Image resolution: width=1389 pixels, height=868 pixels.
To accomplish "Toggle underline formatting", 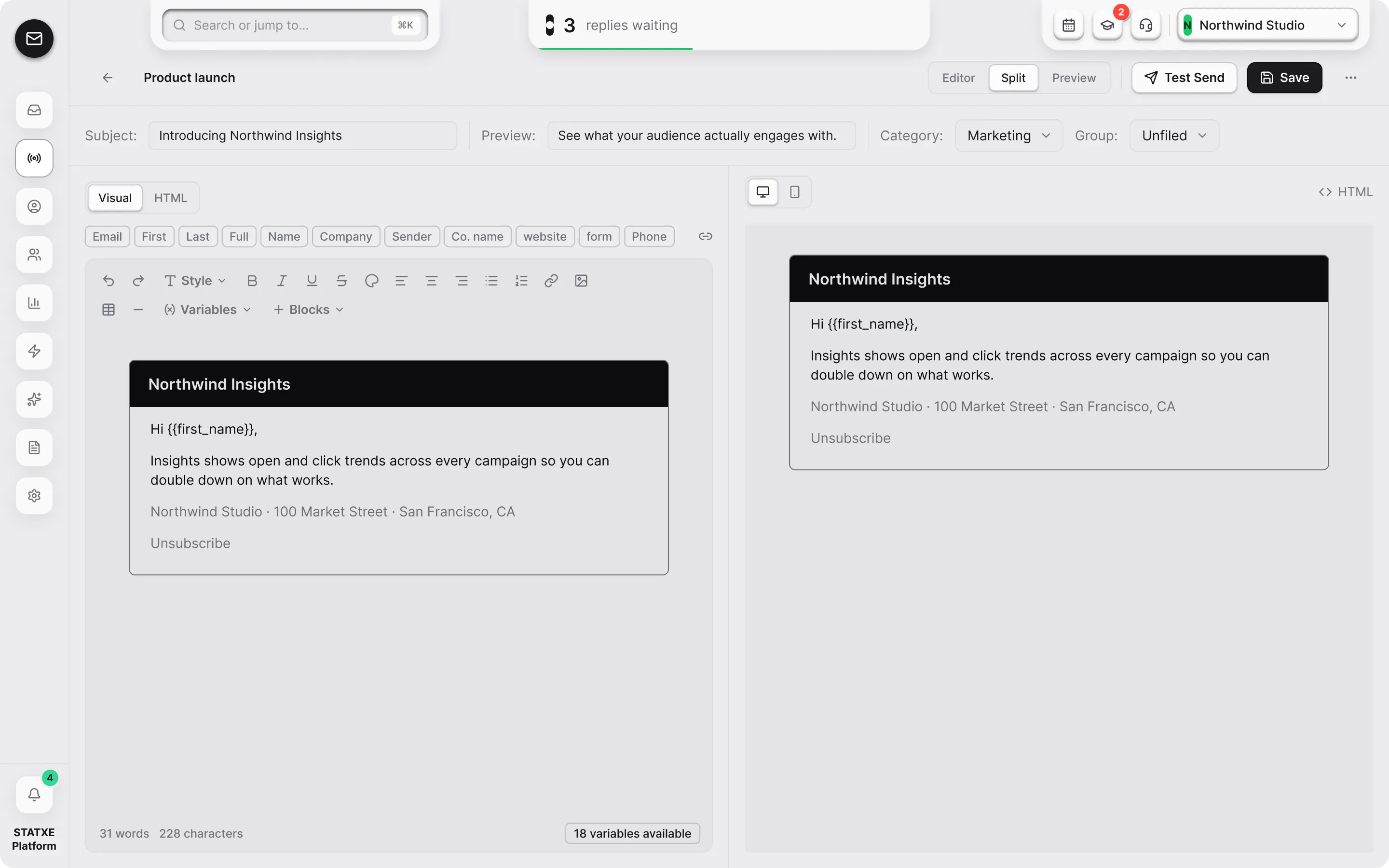I will point(312,281).
